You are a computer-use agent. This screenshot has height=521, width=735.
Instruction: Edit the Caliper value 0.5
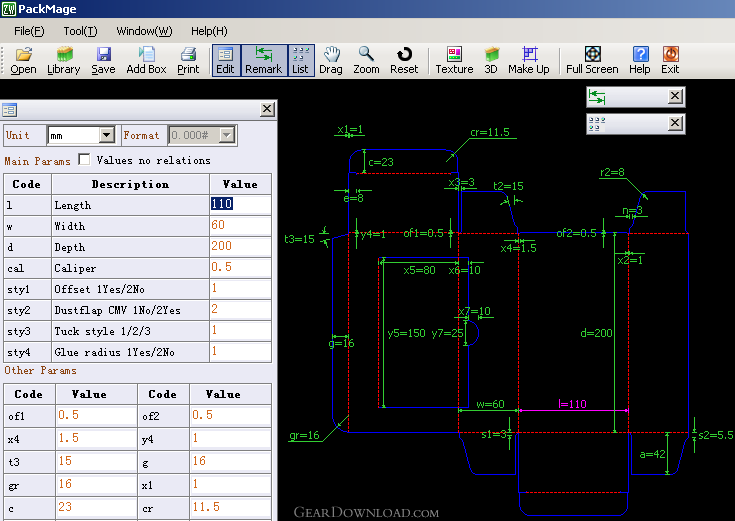240,268
